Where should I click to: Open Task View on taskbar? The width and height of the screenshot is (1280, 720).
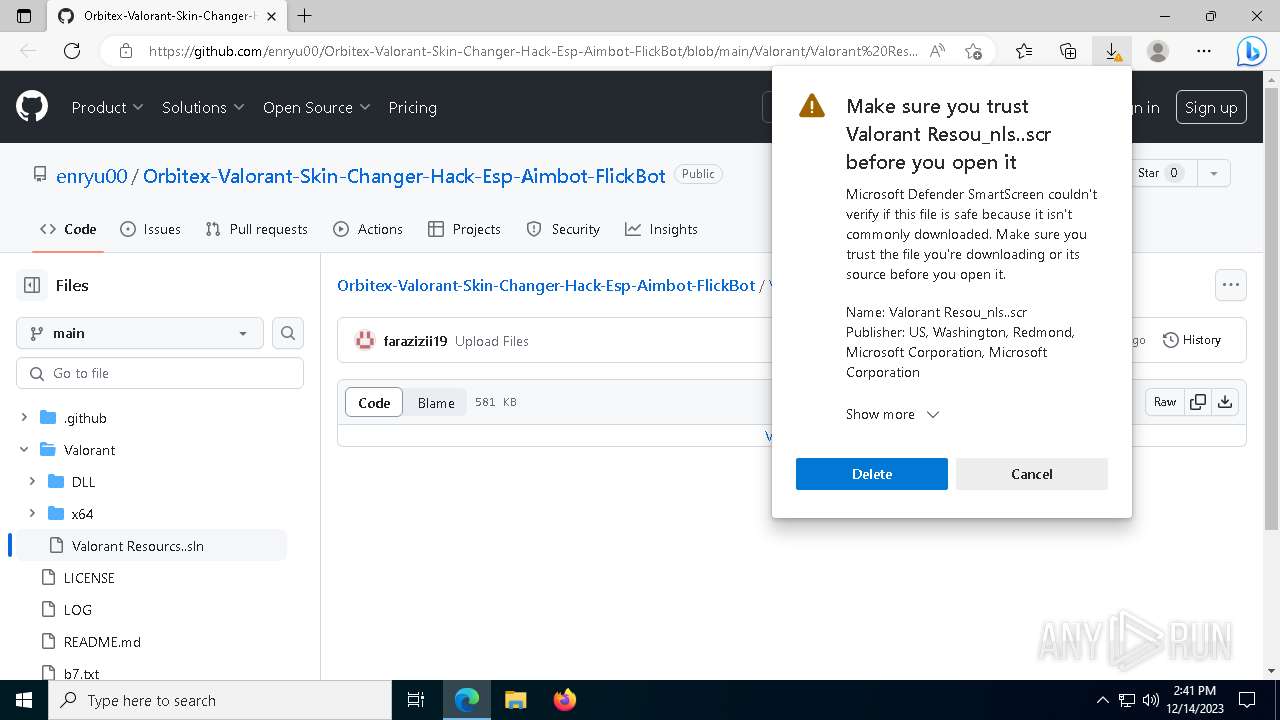[x=416, y=700]
